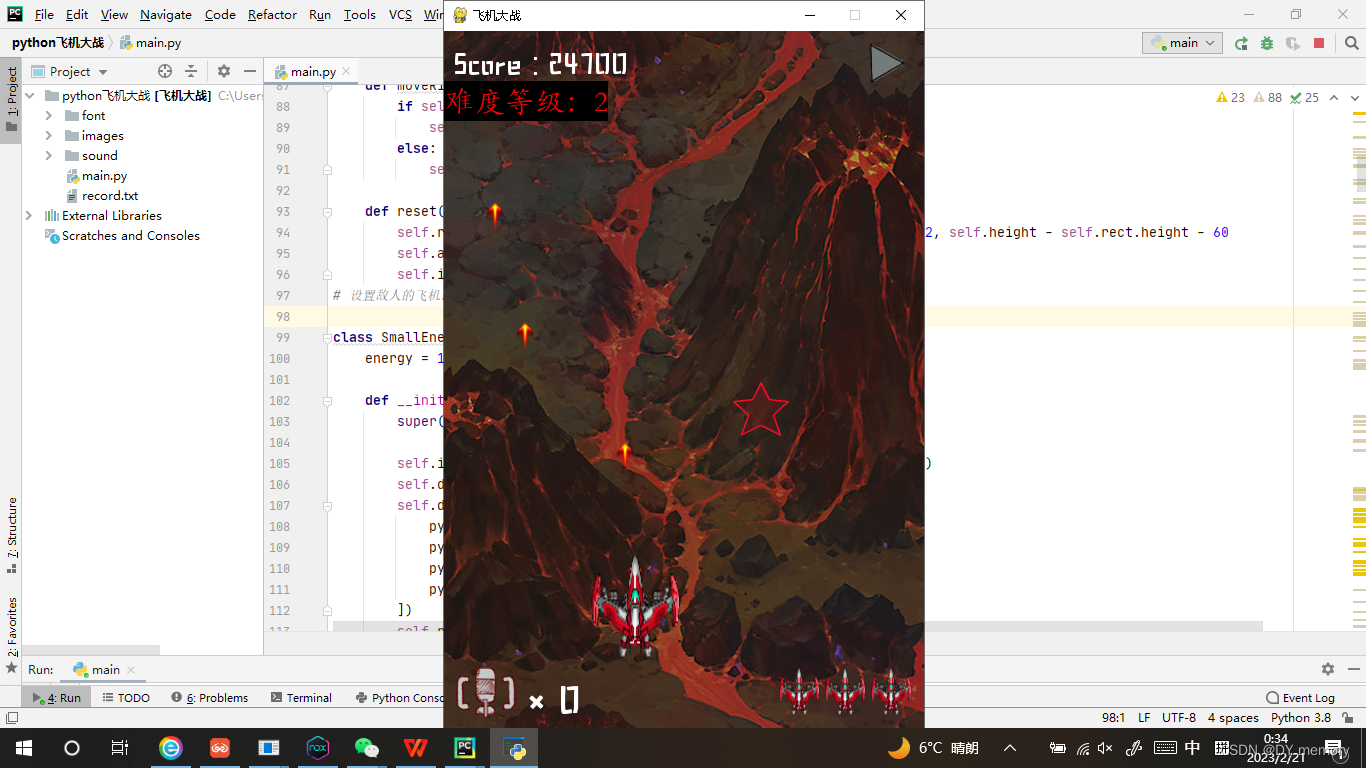Stop the running program with red square
Viewport: 1366px width, 768px height.
(1319, 43)
